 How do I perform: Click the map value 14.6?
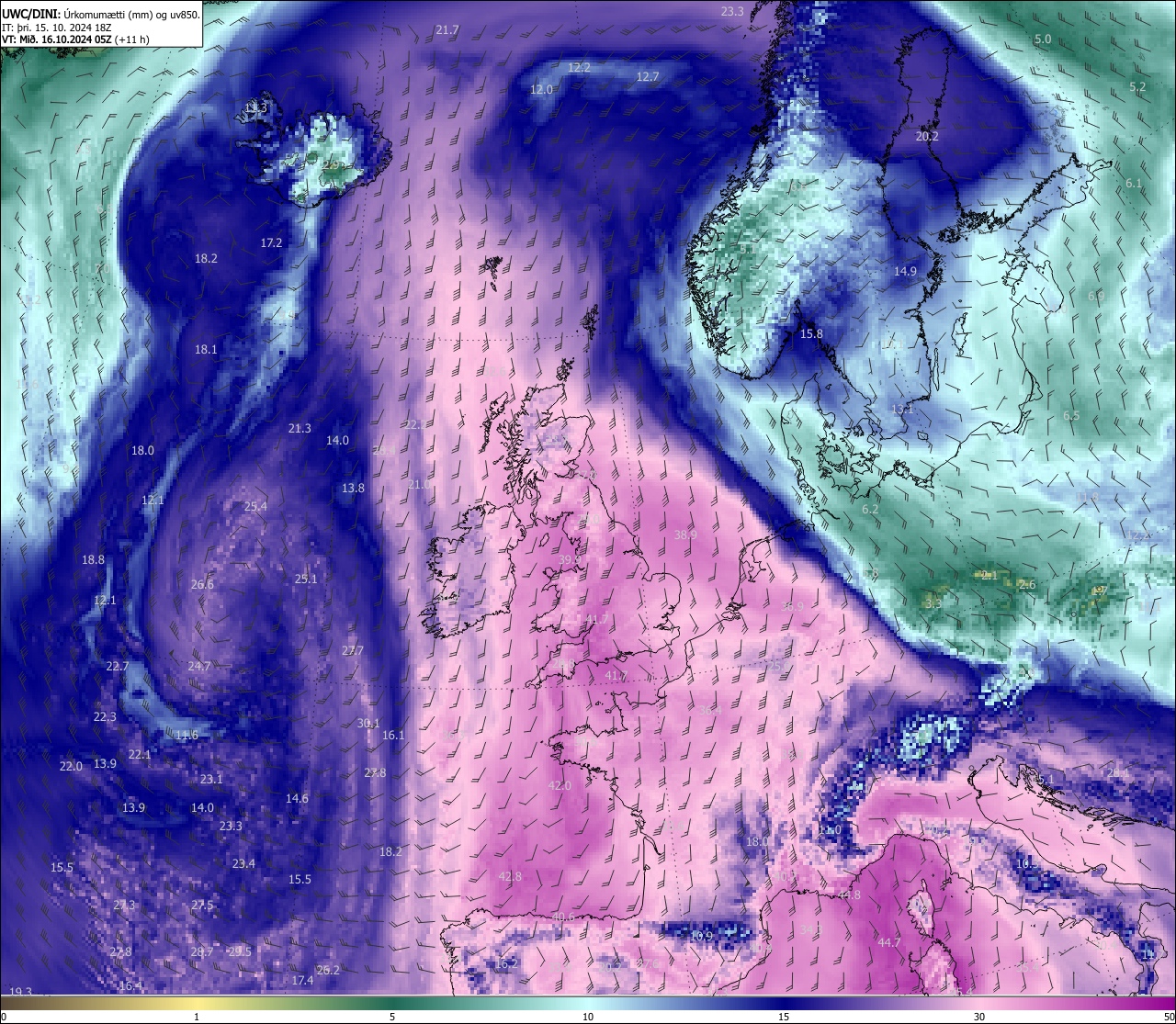click(x=297, y=799)
